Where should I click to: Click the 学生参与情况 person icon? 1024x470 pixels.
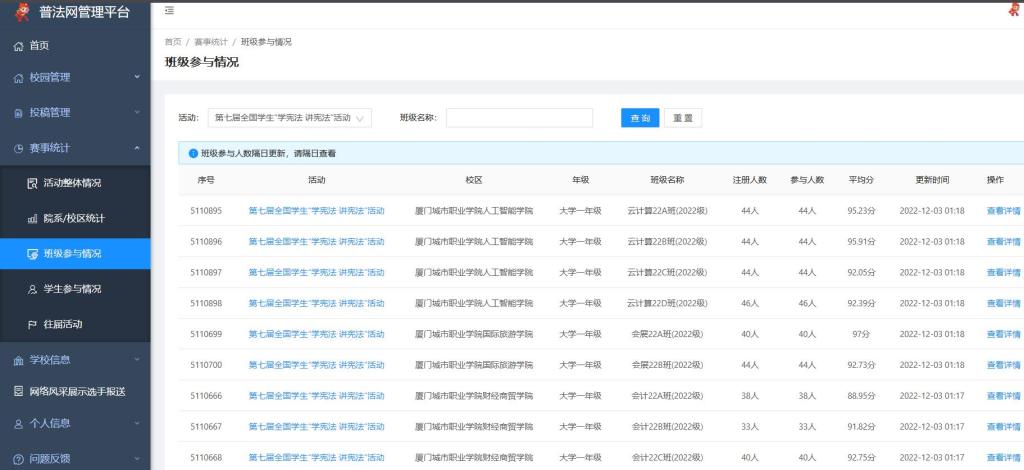point(31,289)
